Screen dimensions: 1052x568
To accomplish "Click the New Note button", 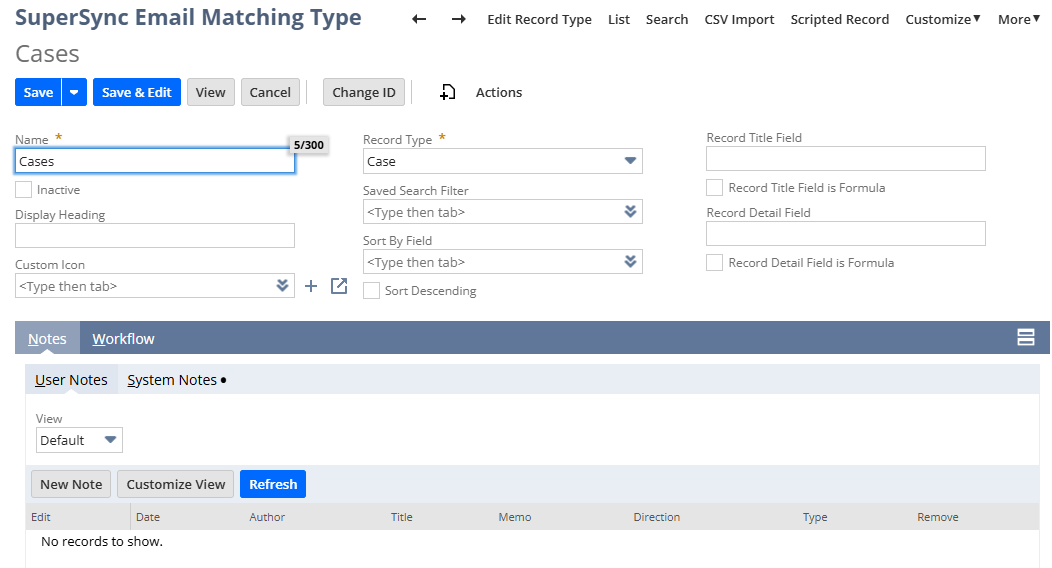I will click(x=71, y=484).
